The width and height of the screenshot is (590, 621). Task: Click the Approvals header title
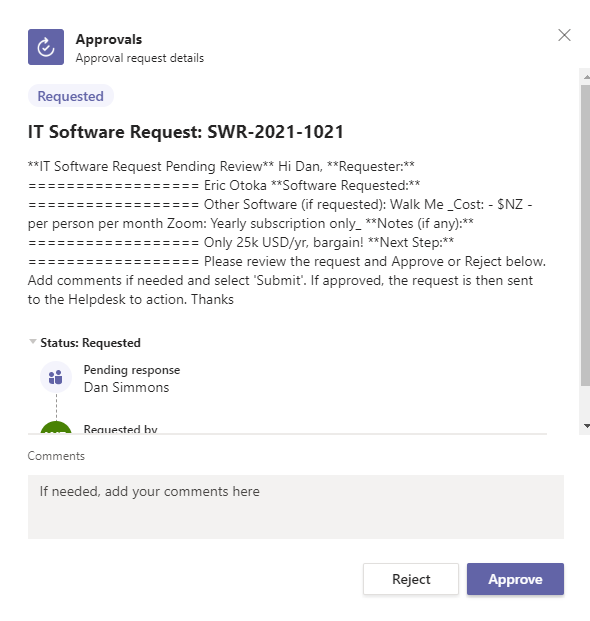109,39
